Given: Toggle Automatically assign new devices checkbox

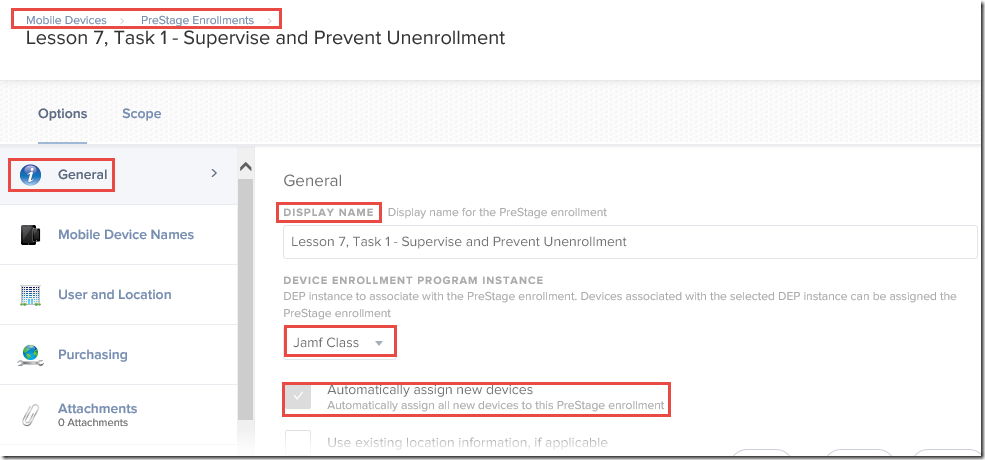Looking at the screenshot, I should [x=298, y=397].
